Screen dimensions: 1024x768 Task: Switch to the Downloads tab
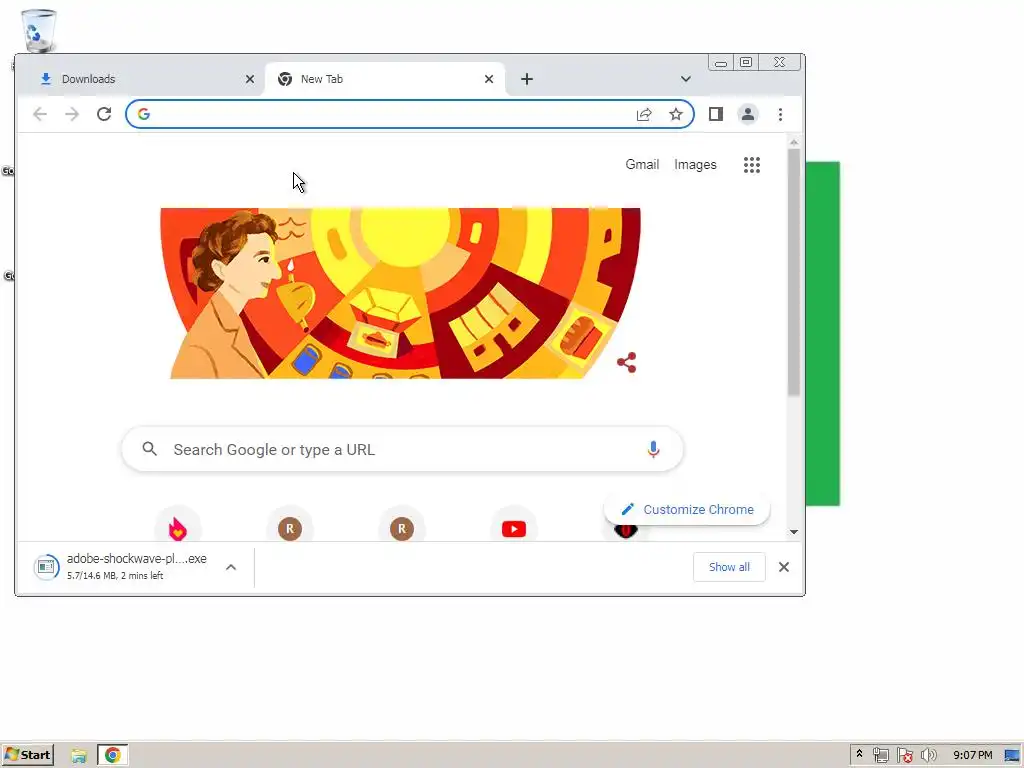(145, 79)
